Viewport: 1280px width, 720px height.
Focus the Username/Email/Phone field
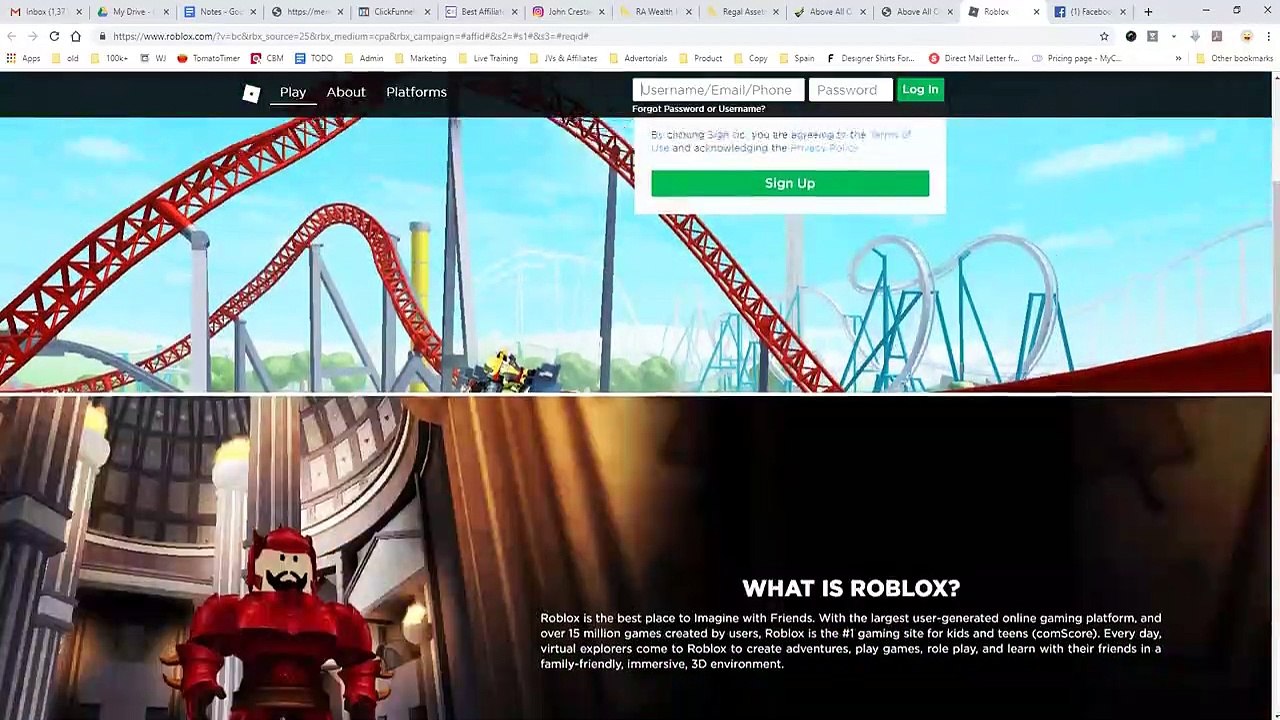[718, 90]
